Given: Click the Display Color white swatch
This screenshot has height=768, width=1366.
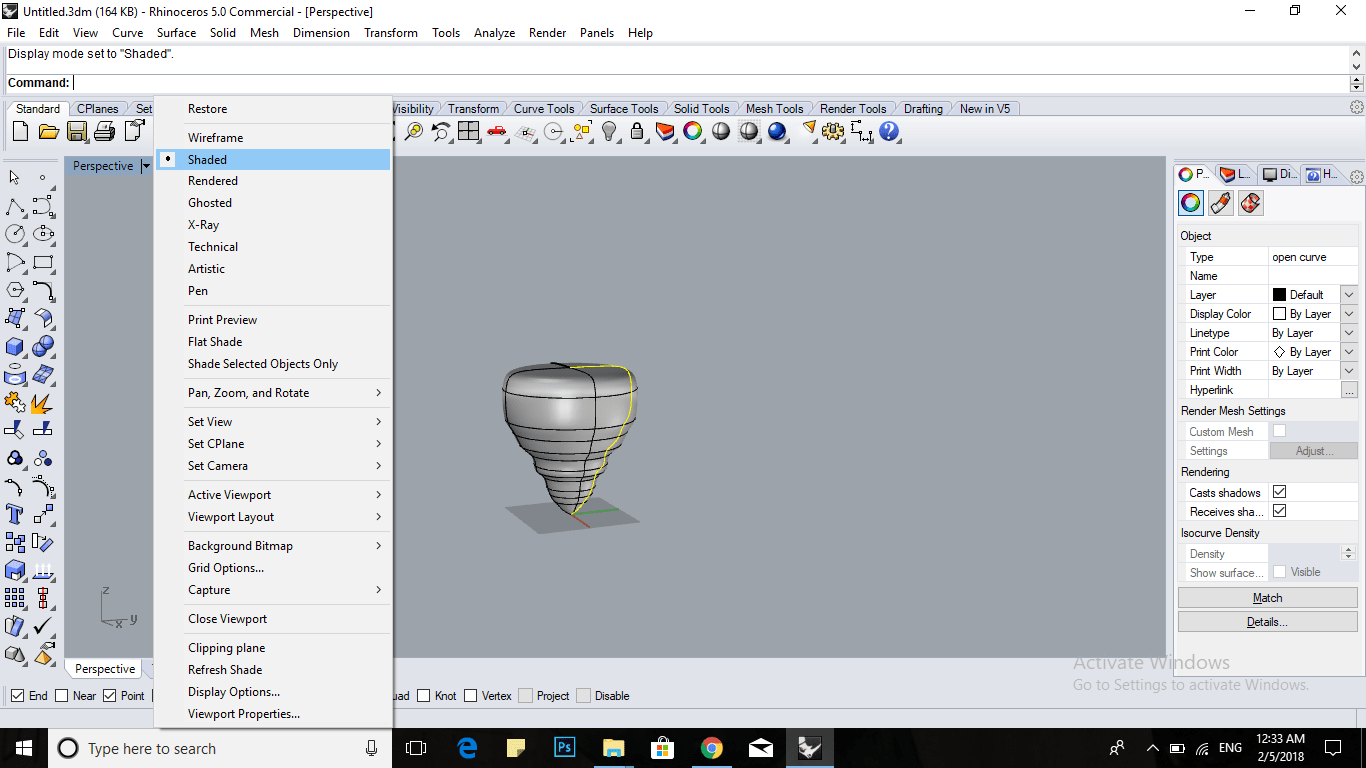Looking at the screenshot, I should tap(1279, 314).
